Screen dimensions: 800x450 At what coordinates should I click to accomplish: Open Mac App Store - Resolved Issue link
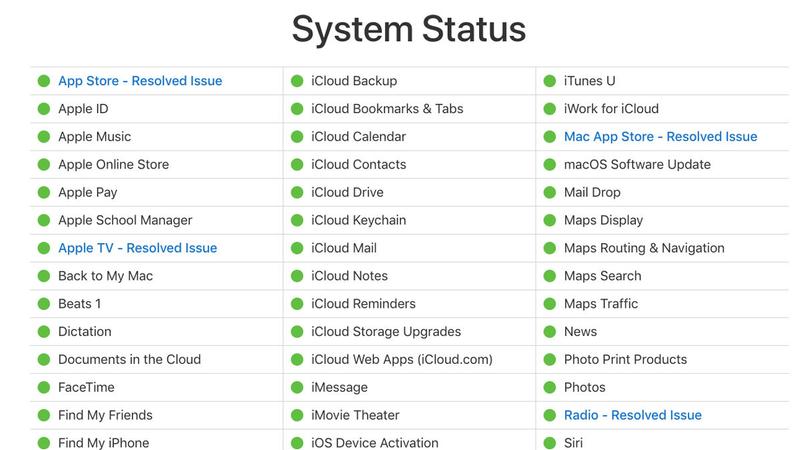coord(661,137)
